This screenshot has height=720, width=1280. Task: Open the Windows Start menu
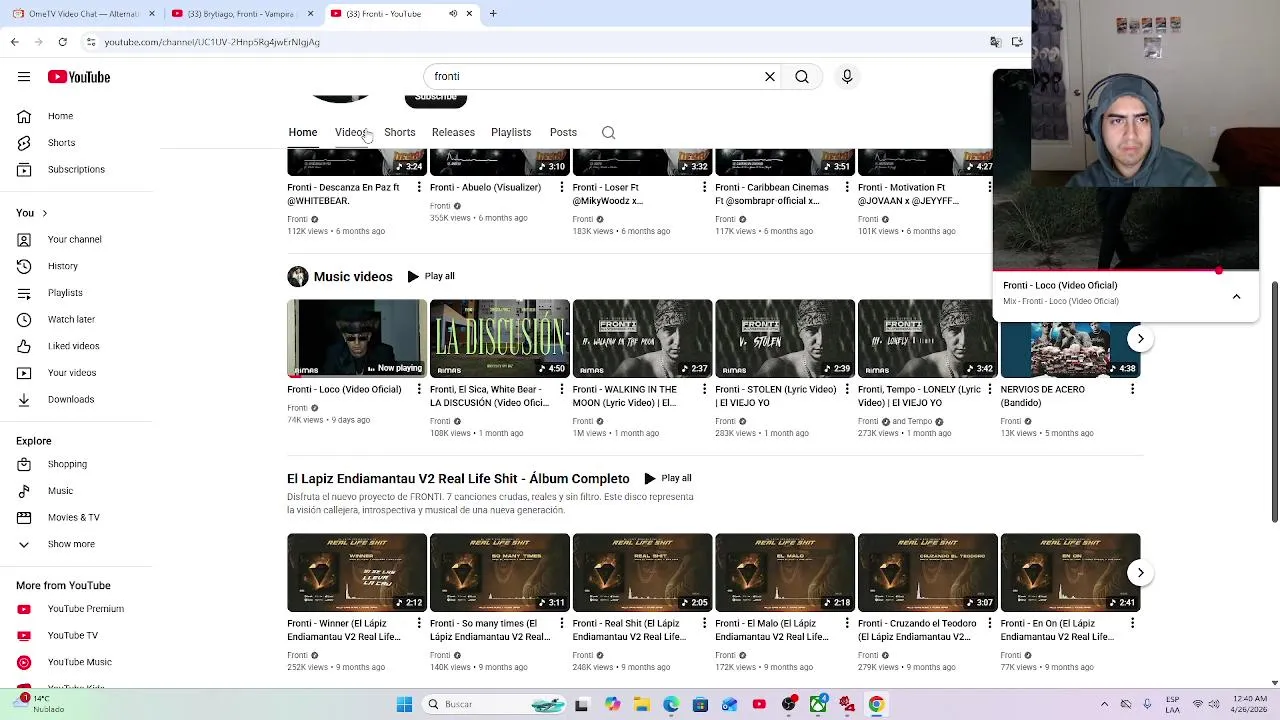pyautogui.click(x=404, y=704)
